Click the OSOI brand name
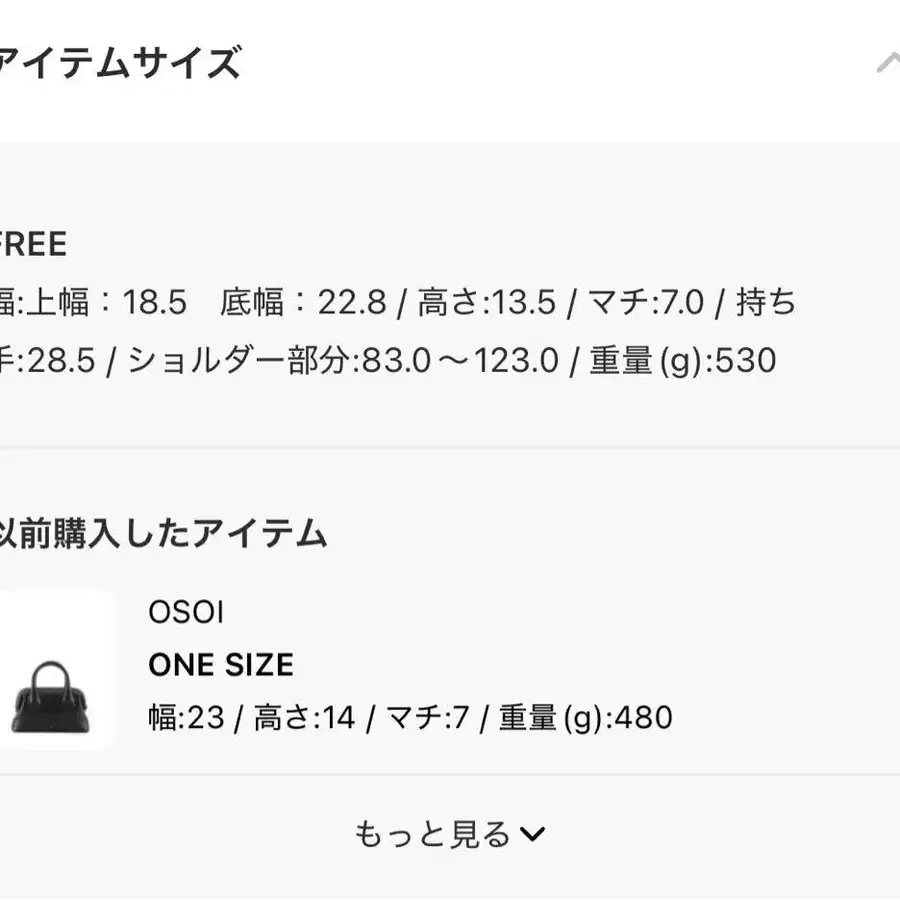Screen dimensions: 900x900 [x=186, y=612]
